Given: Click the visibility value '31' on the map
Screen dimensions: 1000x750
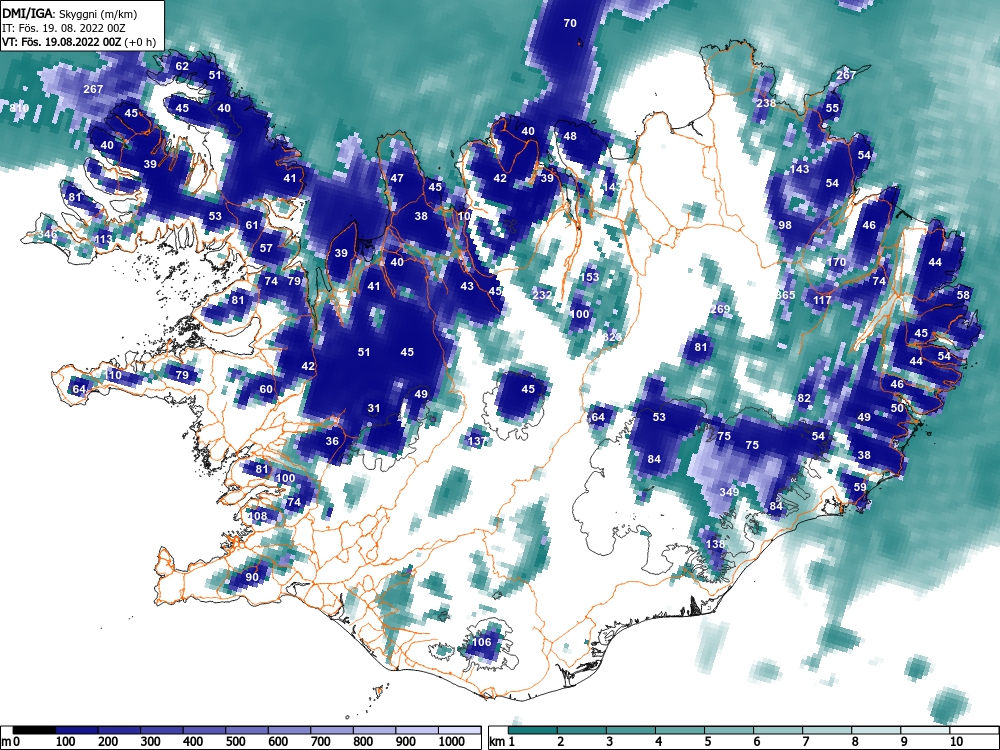Looking at the screenshot, I should click(374, 408).
